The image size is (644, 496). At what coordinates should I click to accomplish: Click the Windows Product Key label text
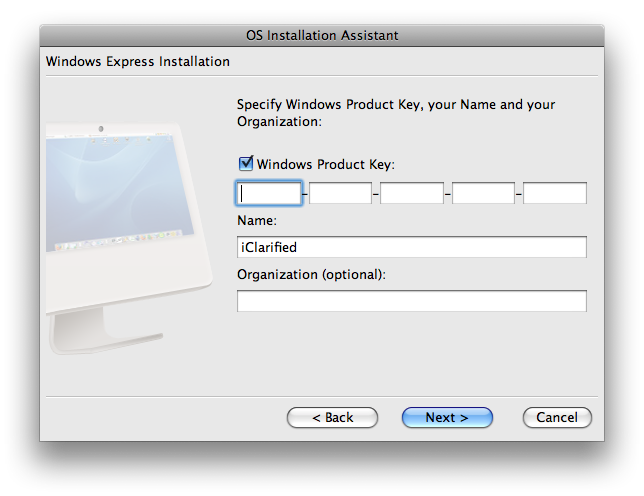coord(326,164)
